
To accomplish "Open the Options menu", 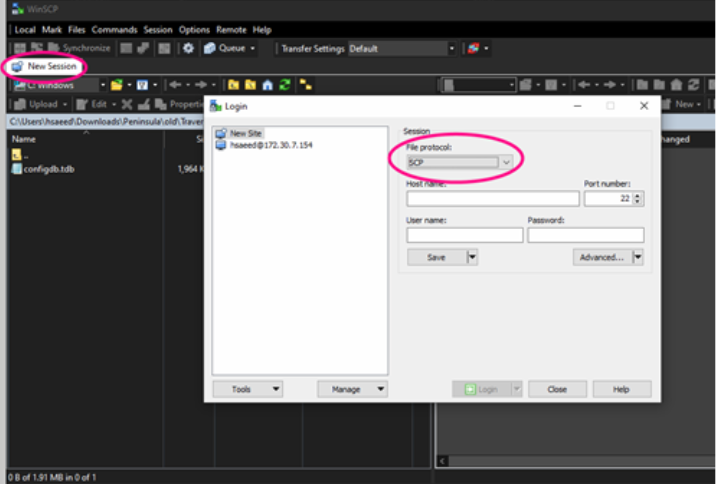I will 194,30.
